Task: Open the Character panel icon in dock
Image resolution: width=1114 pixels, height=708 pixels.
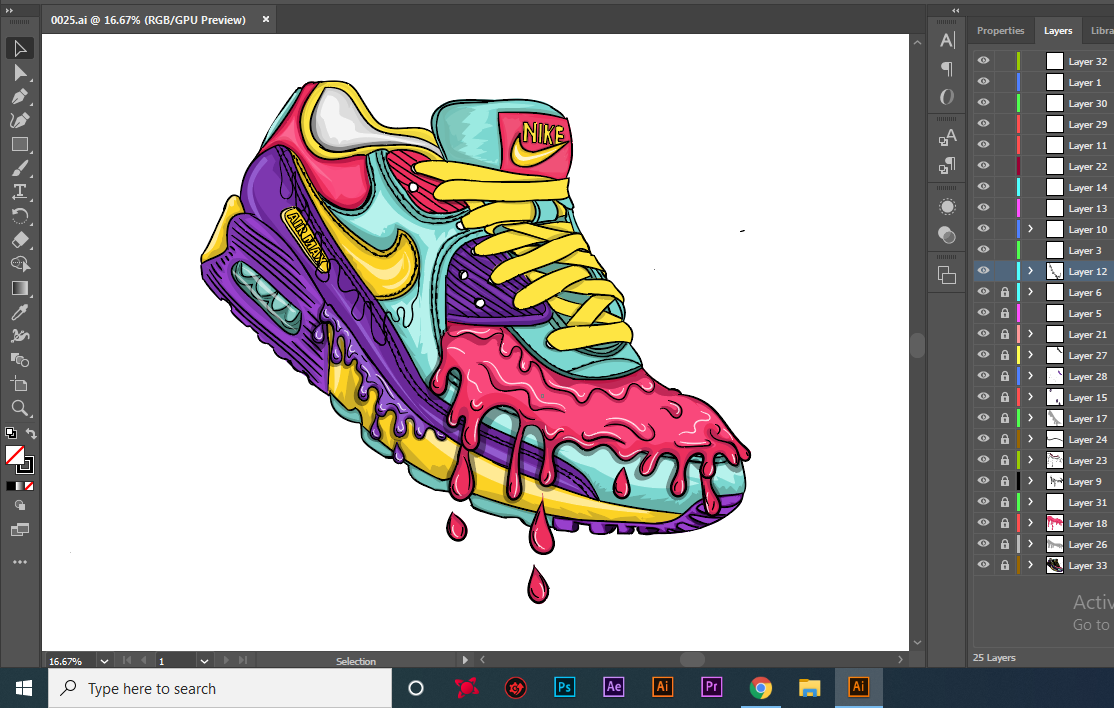Action: coord(947,40)
